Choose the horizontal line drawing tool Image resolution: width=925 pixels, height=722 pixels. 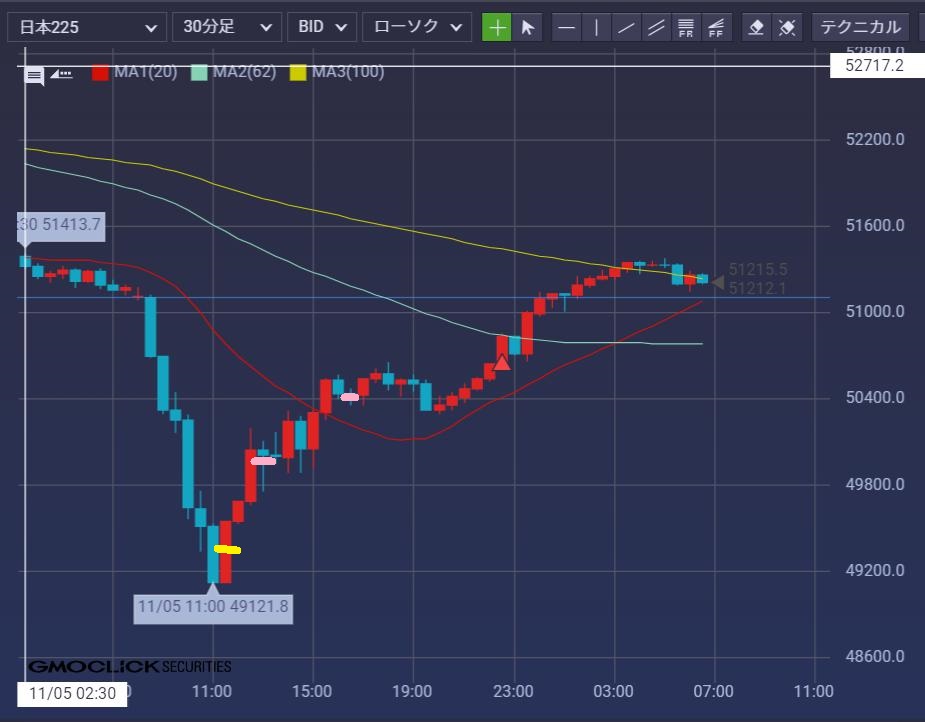click(x=566, y=27)
